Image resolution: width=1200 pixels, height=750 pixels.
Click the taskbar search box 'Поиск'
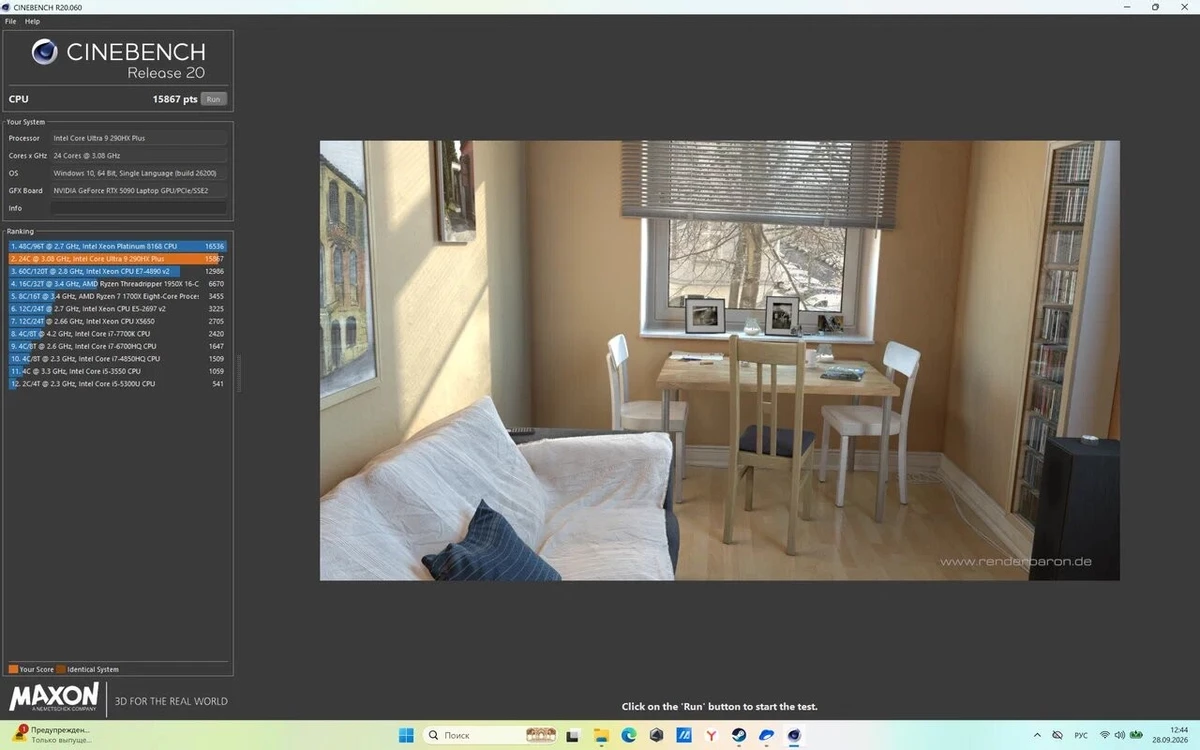pyautogui.click(x=491, y=735)
